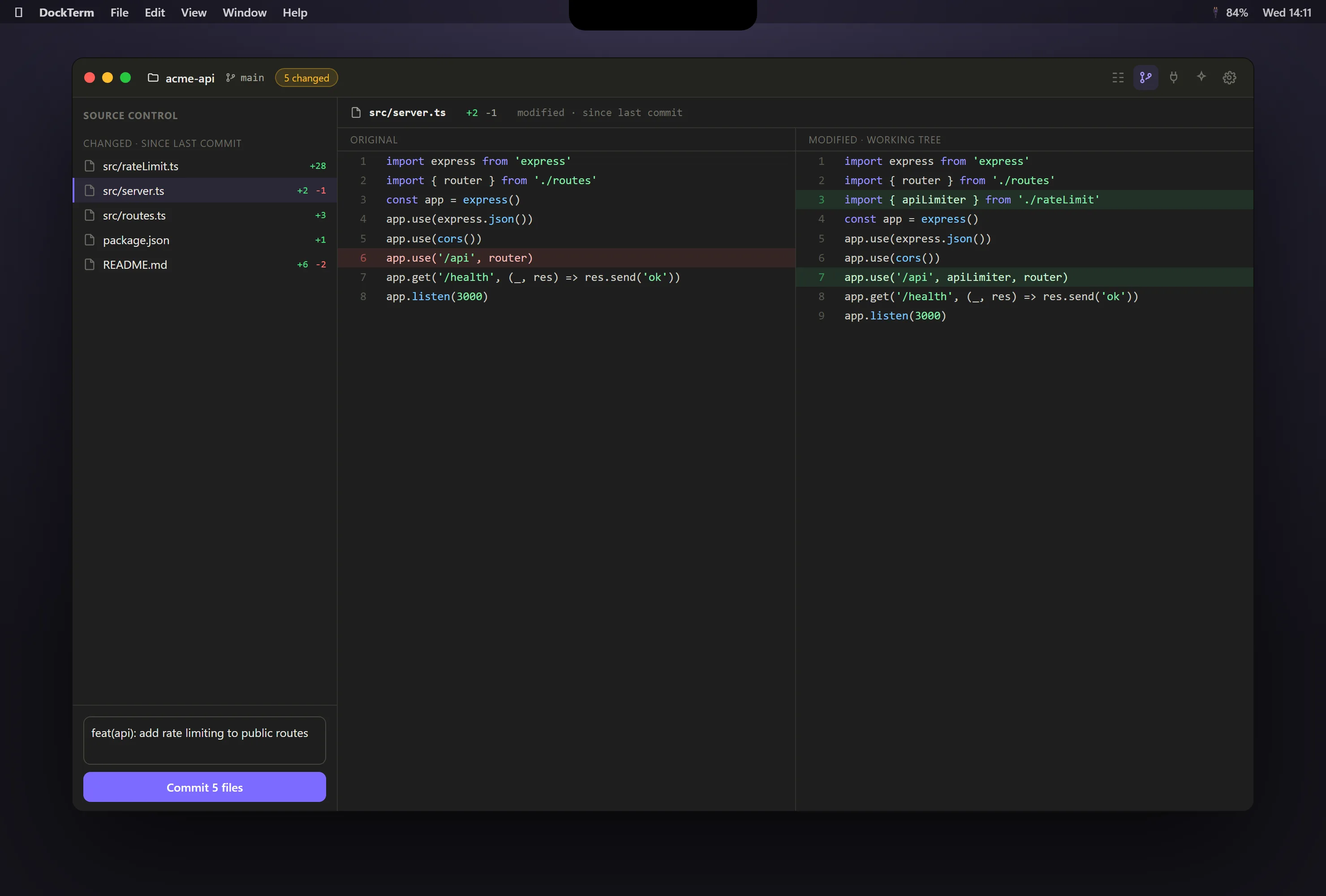Click the sparkle AI assistant icon
The height and width of the screenshot is (896, 1326).
(x=1201, y=78)
